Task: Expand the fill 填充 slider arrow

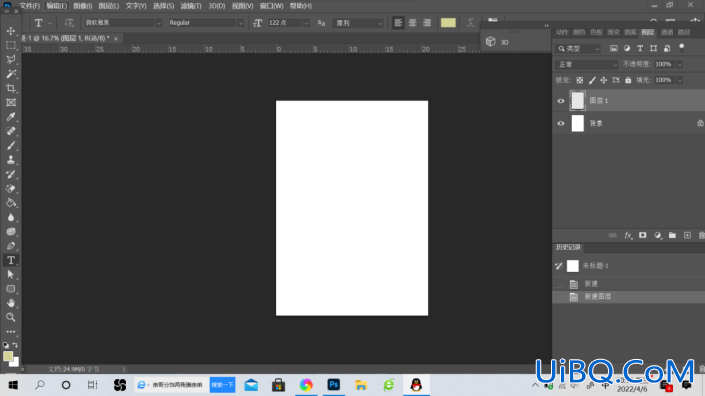Action: pyautogui.click(x=679, y=80)
